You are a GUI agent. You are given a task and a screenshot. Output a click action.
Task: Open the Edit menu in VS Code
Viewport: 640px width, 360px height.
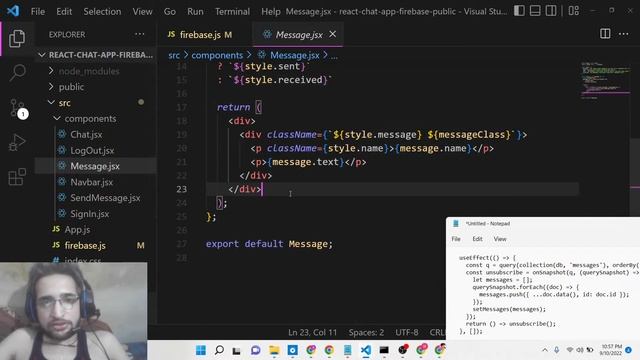pyautogui.click(x=64, y=11)
